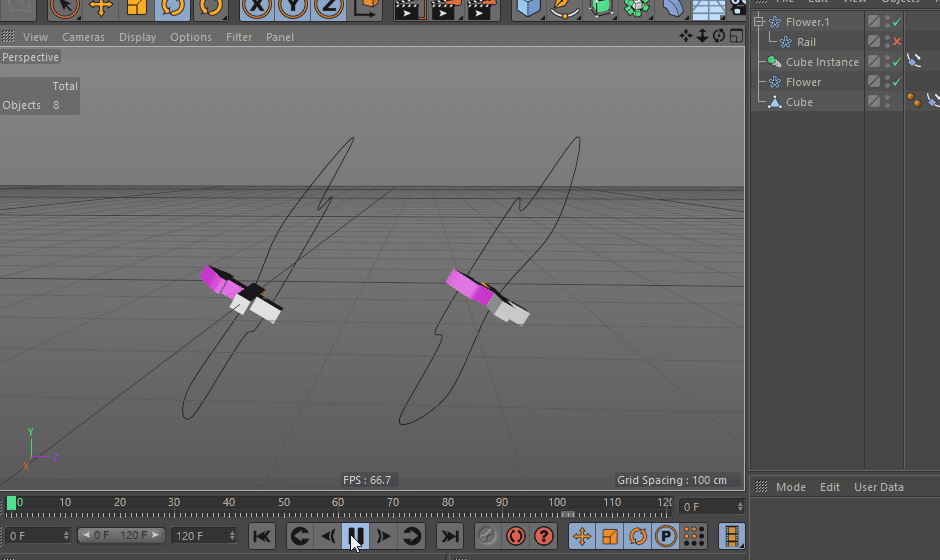Collapse the Flower.1 hierarchy
Viewport: 940px width, 560px height.
click(x=758, y=22)
